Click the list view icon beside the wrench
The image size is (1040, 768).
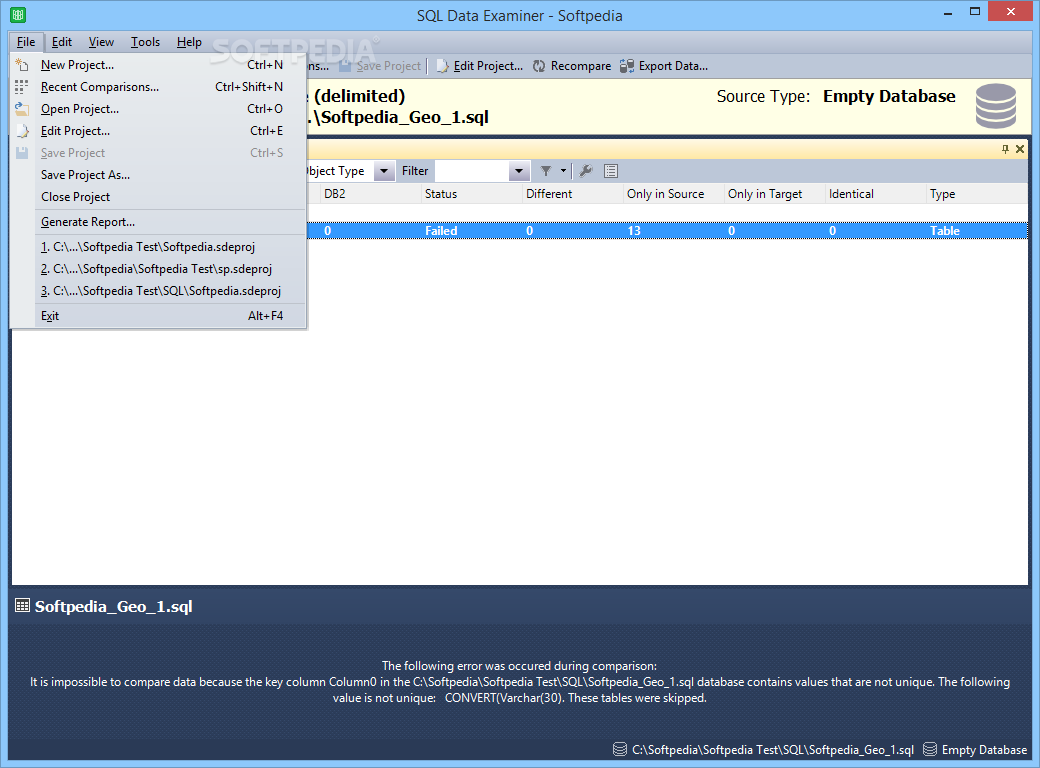(611, 171)
